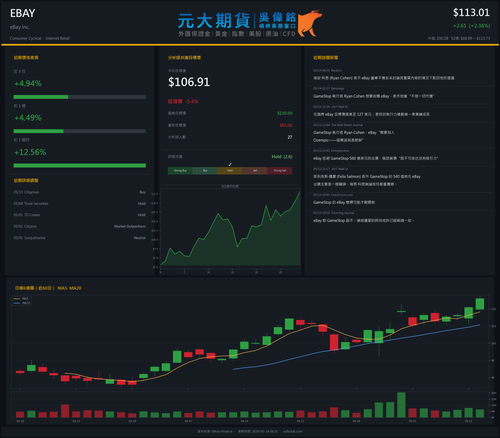Click the Buy rating segment
This screenshot has height=438, width=500.
[205, 171]
